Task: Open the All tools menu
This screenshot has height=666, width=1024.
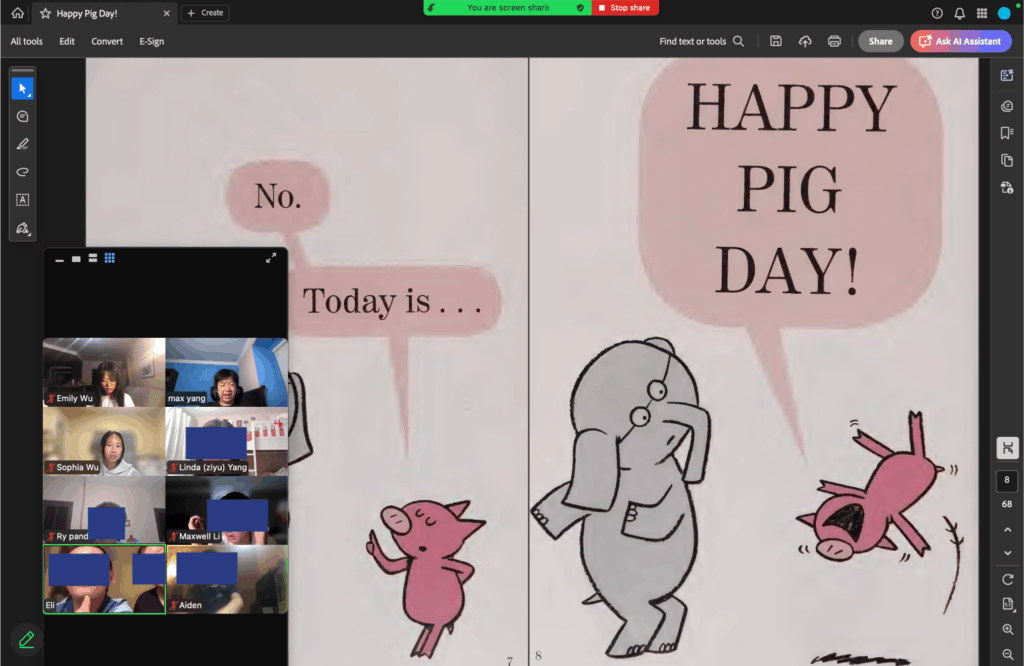Action: coord(27,41)
